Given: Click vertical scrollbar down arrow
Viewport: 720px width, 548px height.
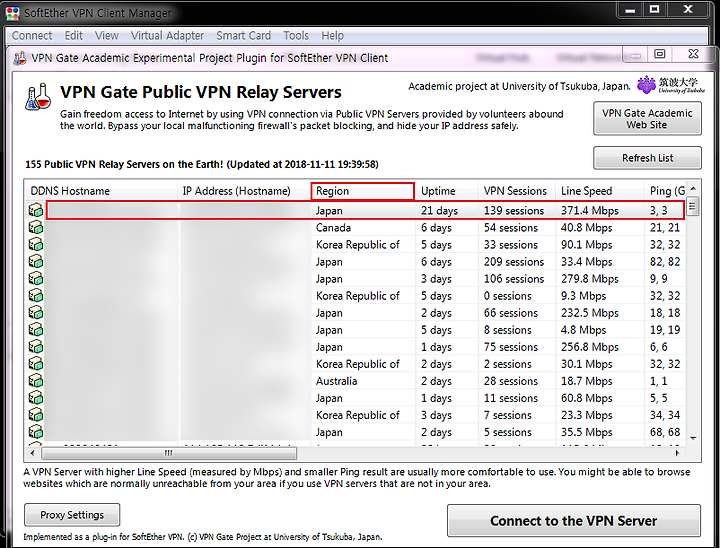Looking at the screenshot, I should [x=693, y=438].
